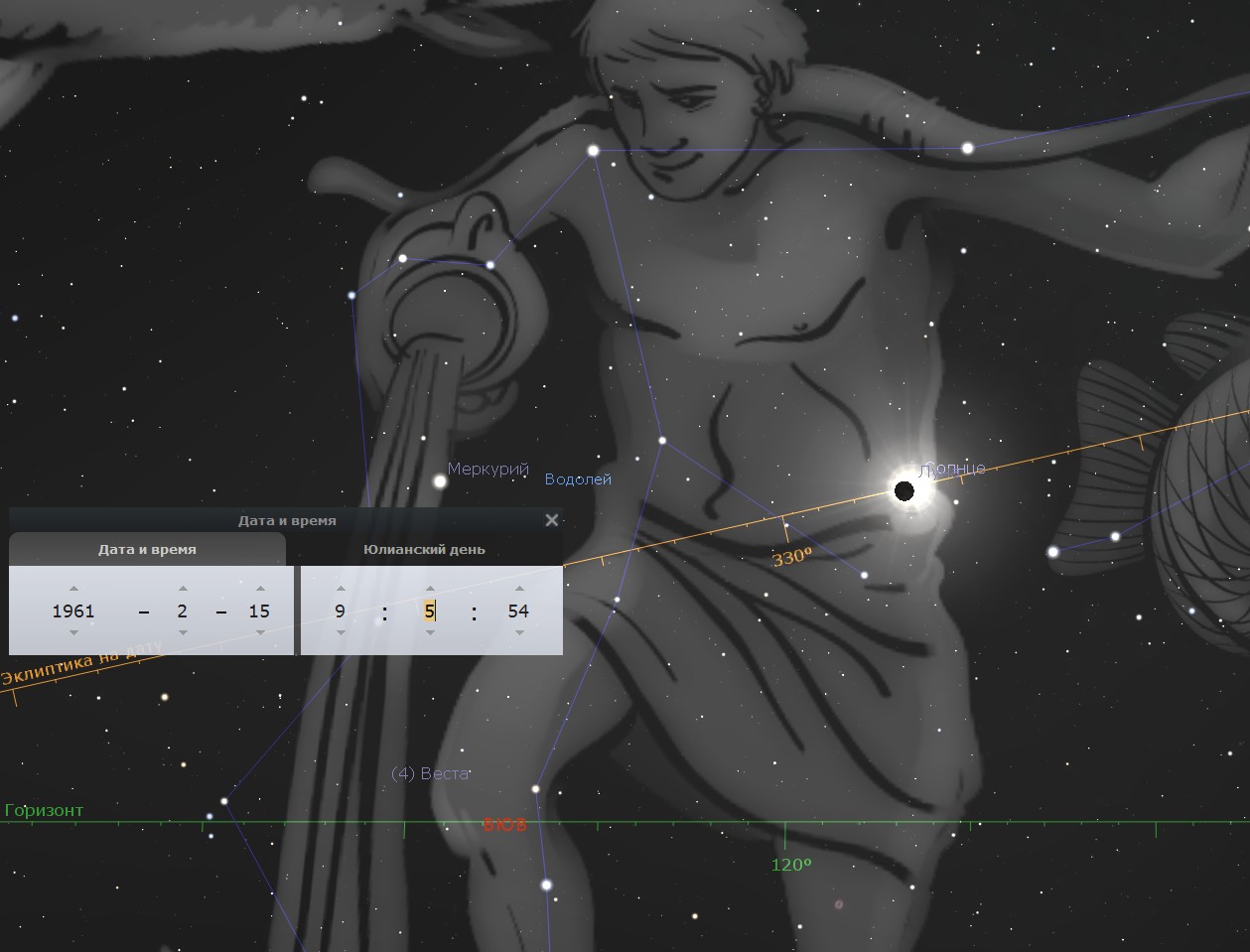The height and width of the screenshot is (952, 1250).
Task: Click the highlighted minutes field
Action: tap(430, 611)
